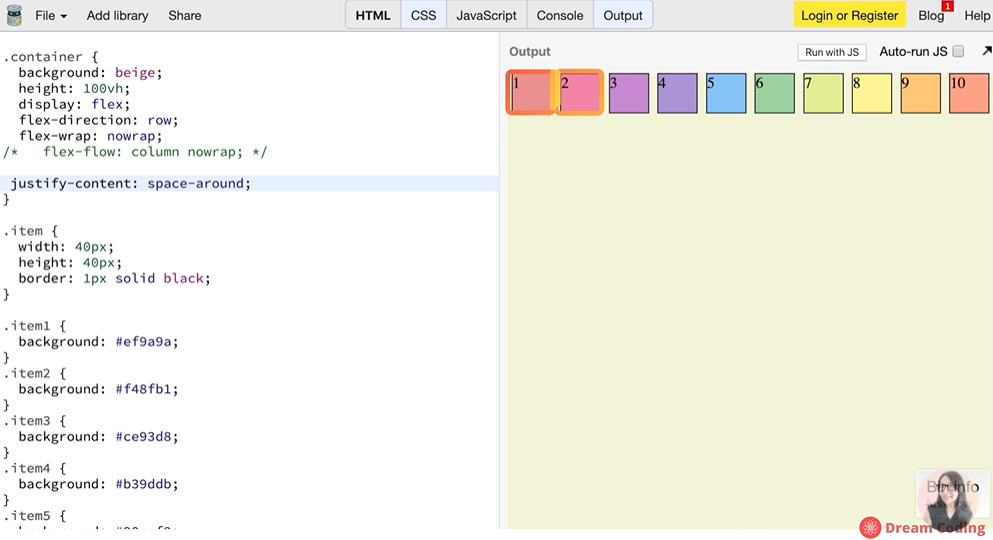Image resolution: width=993 pixels, height=540 pixels.
Task: Click the 'flex-wrap: nowrap;' line
Action: (x=90, y=136)
